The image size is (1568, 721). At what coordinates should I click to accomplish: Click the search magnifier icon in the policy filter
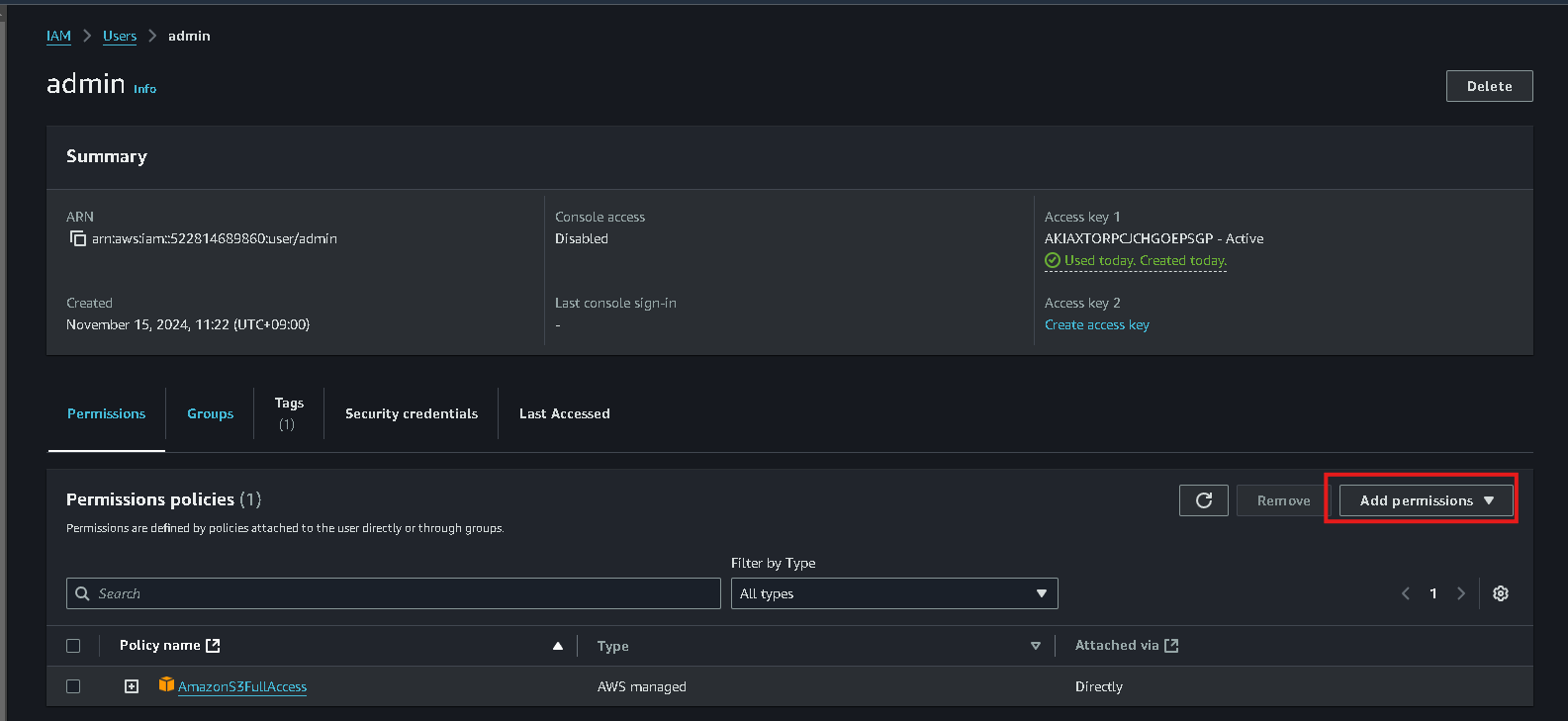[83, 593]
